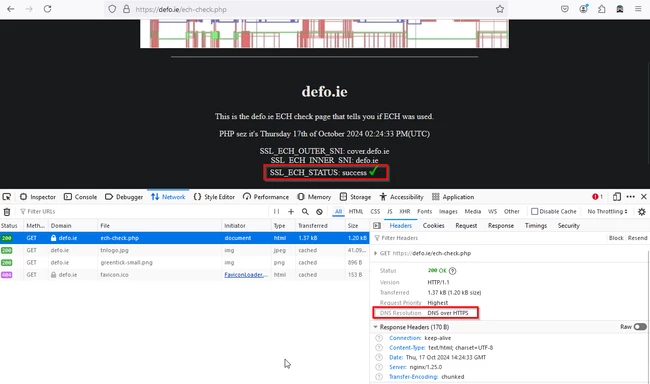The width and height of the screenshot is (650, 384).
Task: Open the Debugger tab
Action: click(124, 197)
